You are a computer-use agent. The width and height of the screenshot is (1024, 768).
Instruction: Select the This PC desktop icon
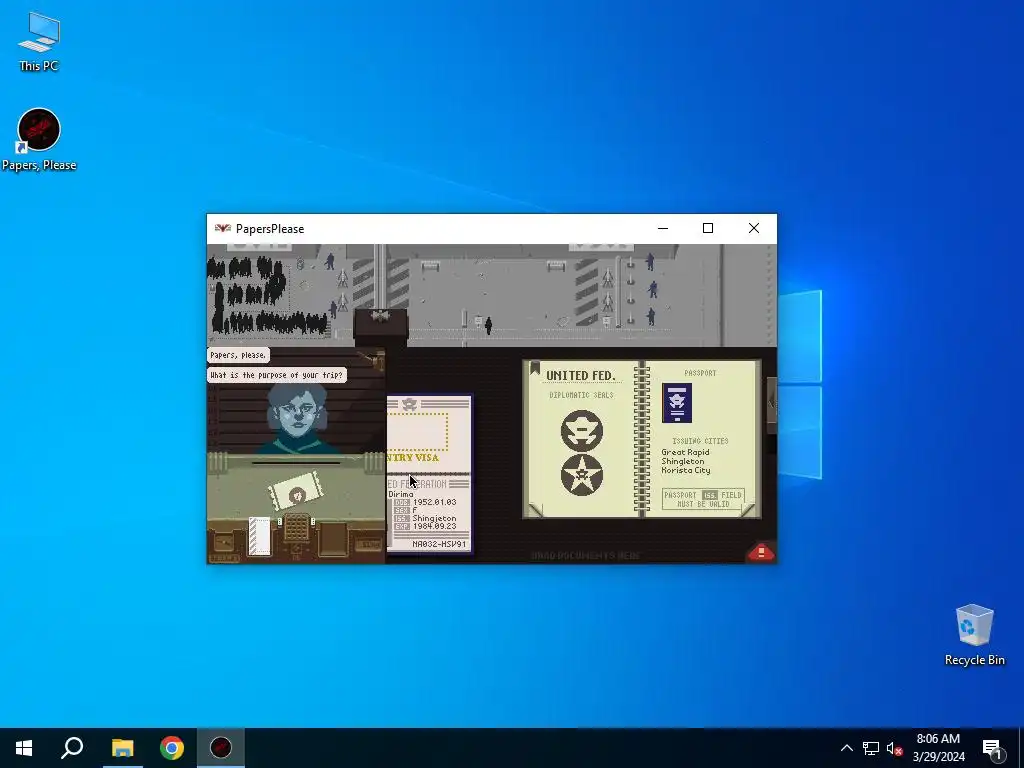click(39, 41)
